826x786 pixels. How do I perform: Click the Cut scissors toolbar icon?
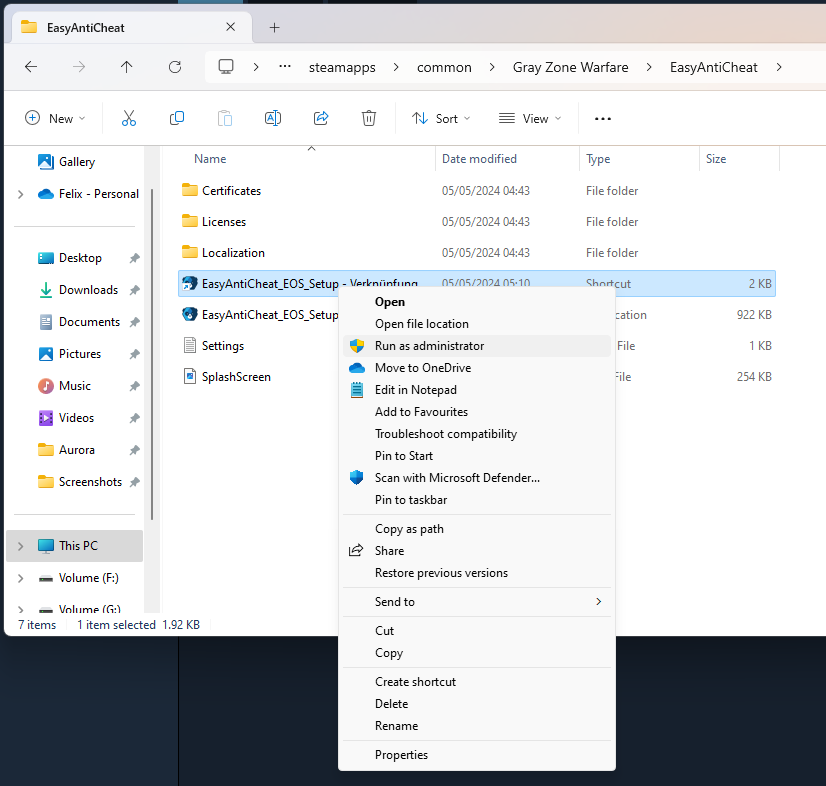pyautogui.click(x=129, y=119)
